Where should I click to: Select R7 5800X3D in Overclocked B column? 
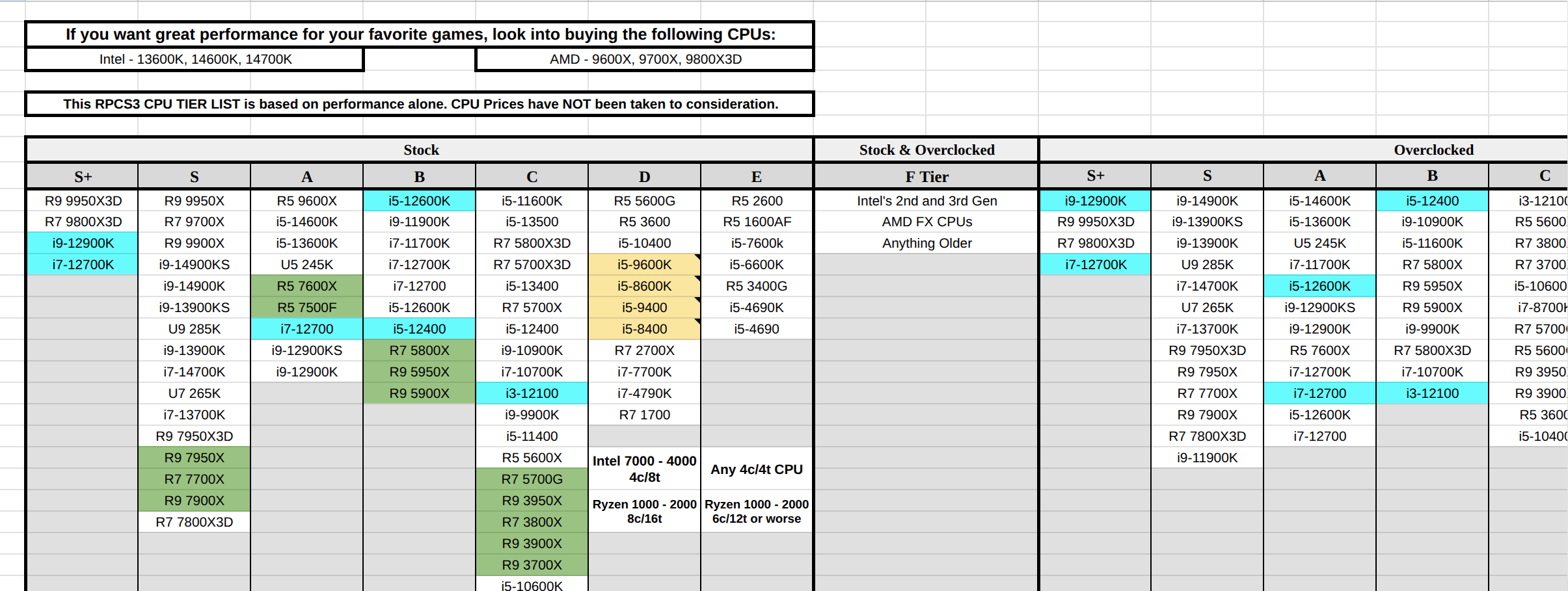point(1432,350)
